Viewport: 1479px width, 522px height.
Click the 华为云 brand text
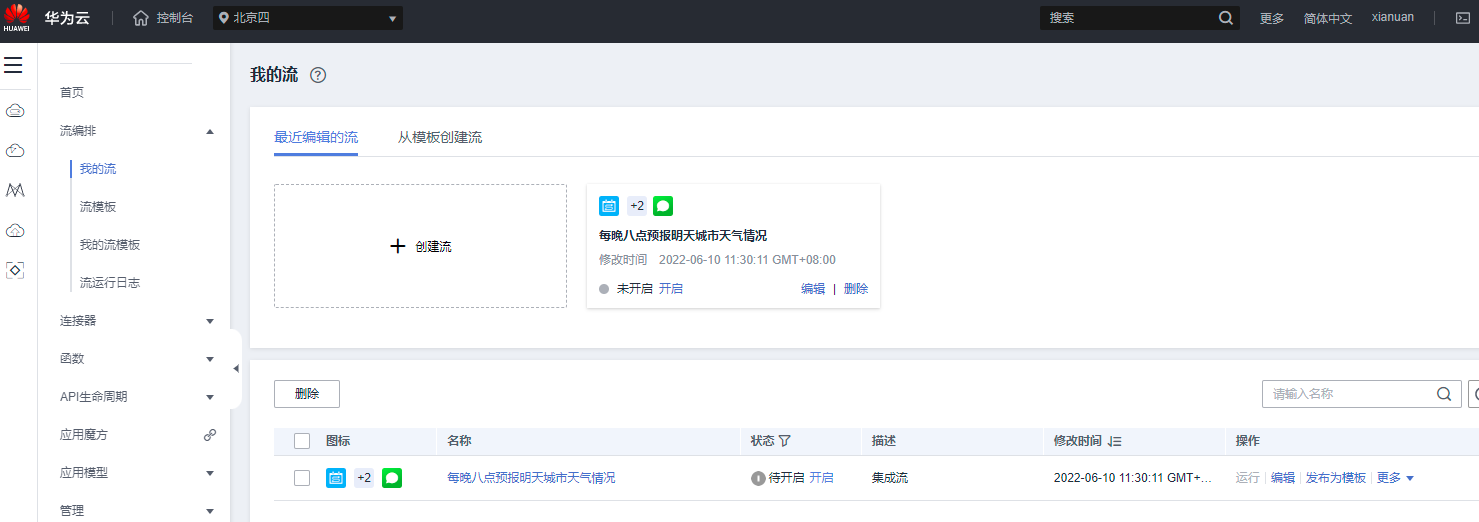tap(67, 18)
